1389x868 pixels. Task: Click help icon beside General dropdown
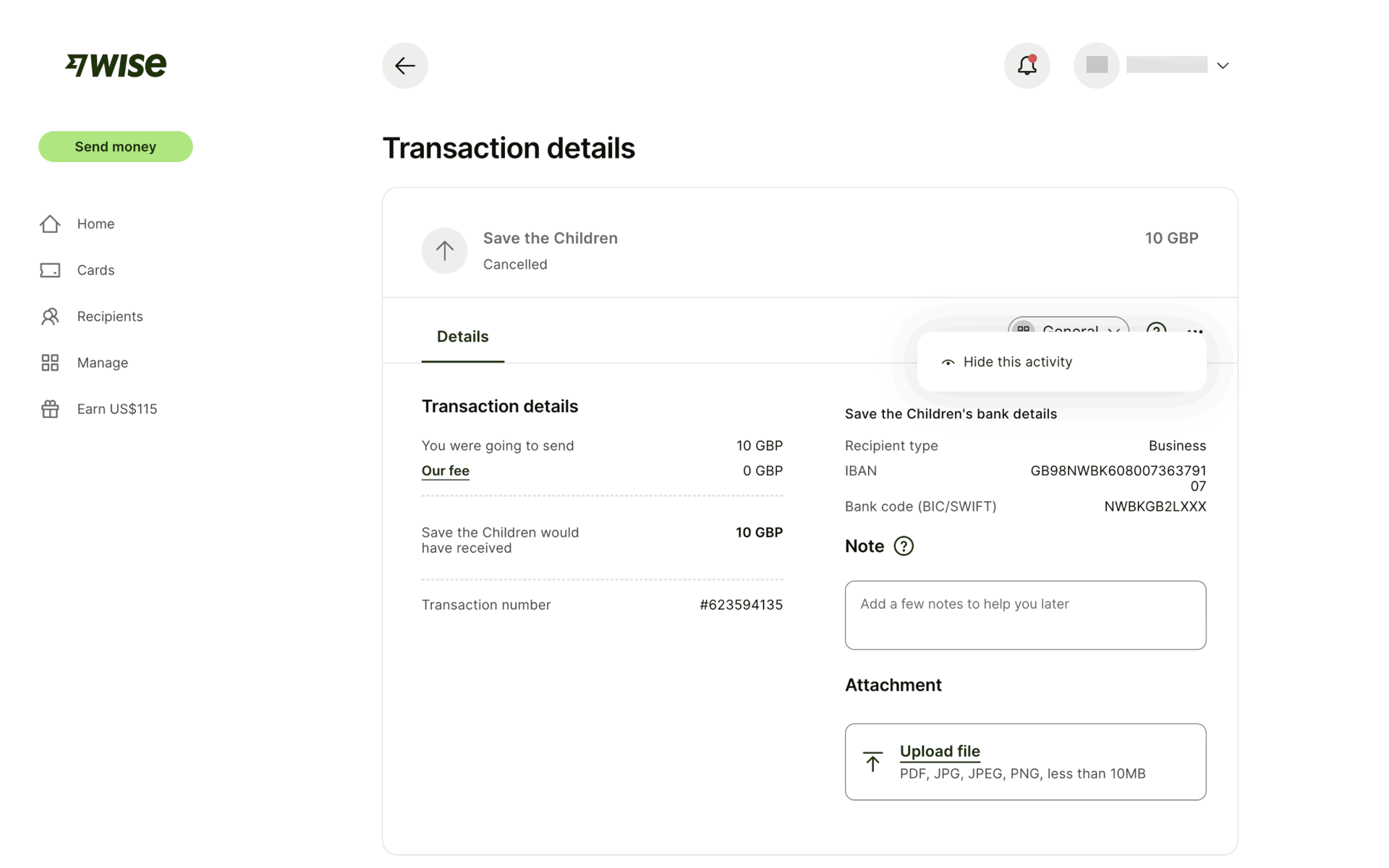pyautogui.click(x=1156, y=329)
